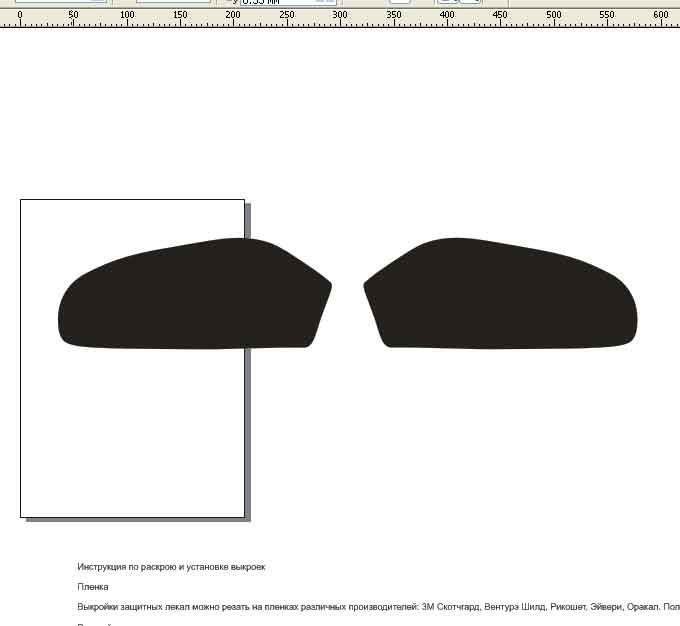Click the ruler at the 550 mark

[607, 15]
